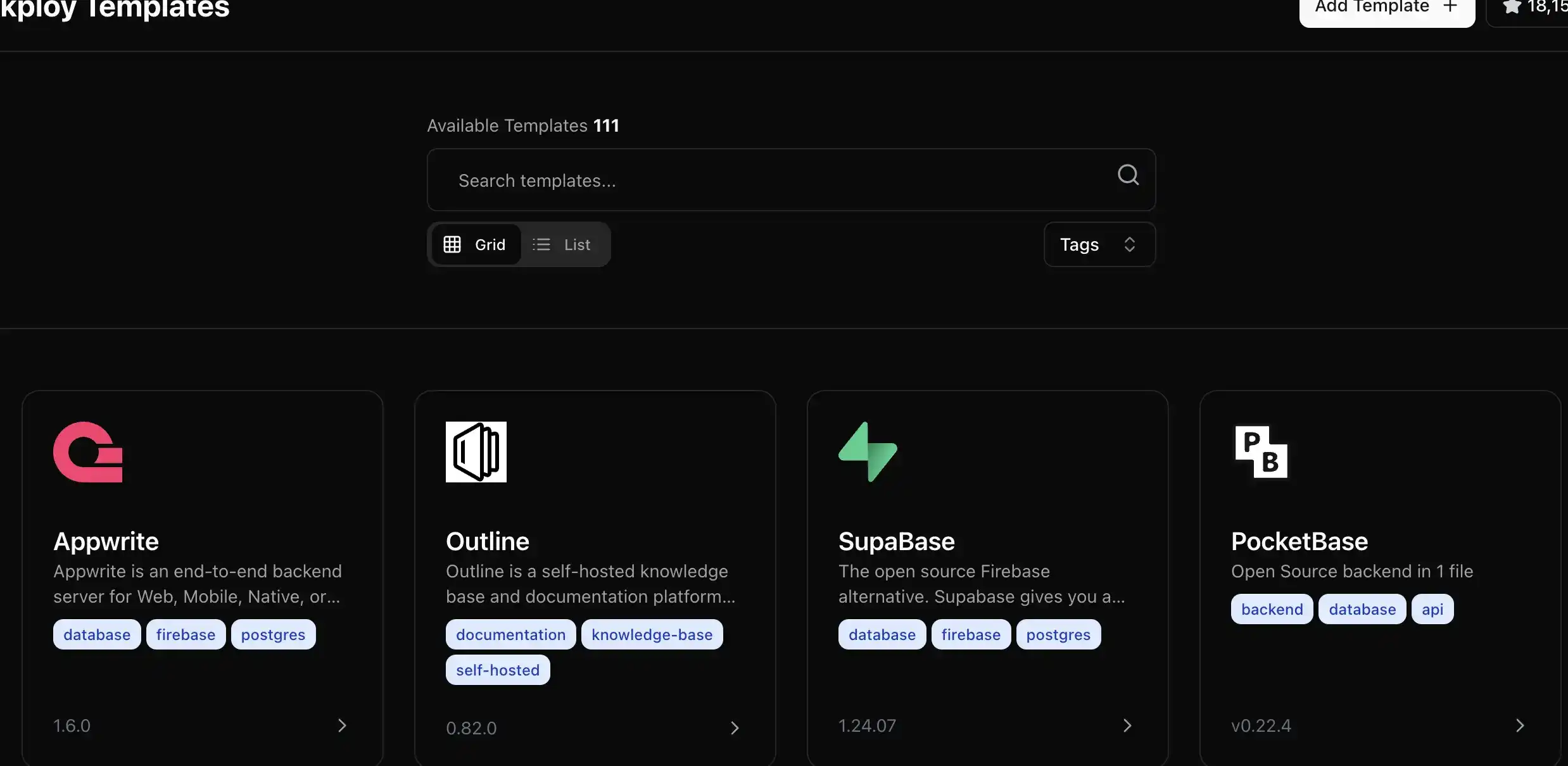Click version 1.24.07 on SupaBase

point(867,725)
